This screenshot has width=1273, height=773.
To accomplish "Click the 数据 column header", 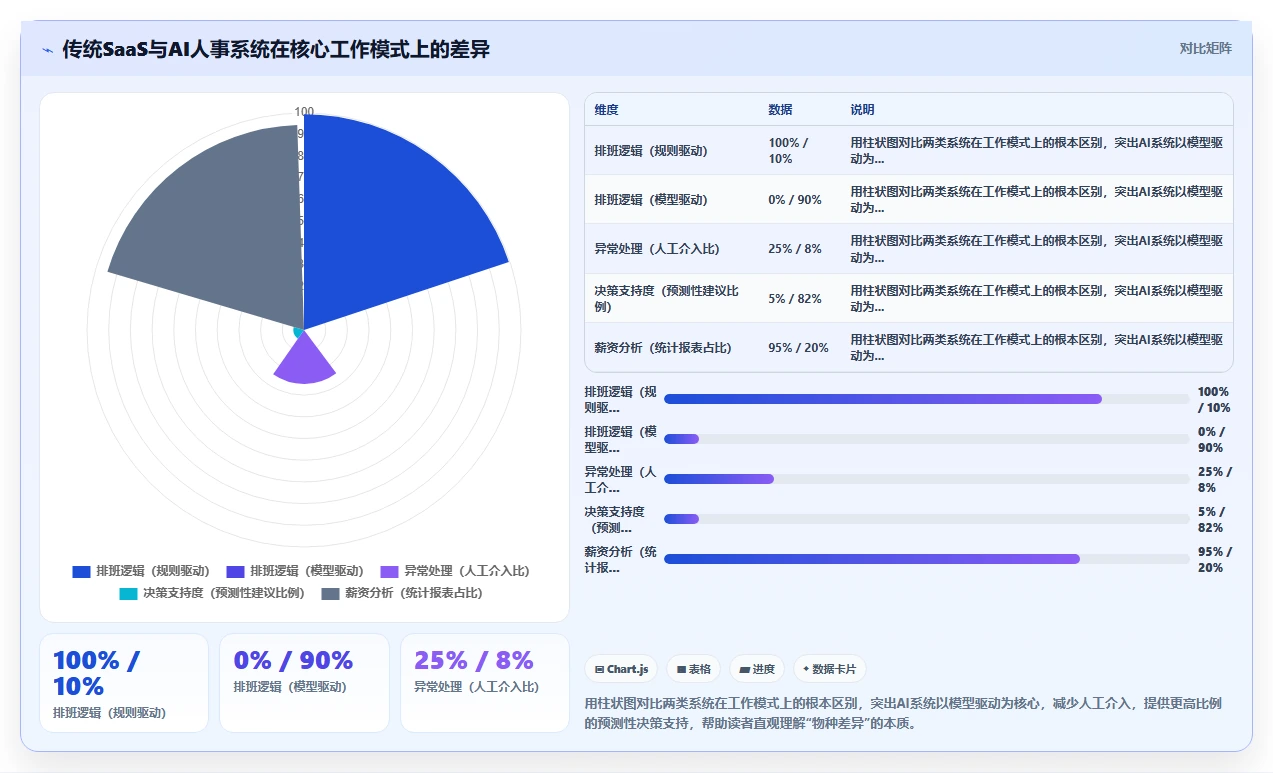I will (x=780, y=110).
